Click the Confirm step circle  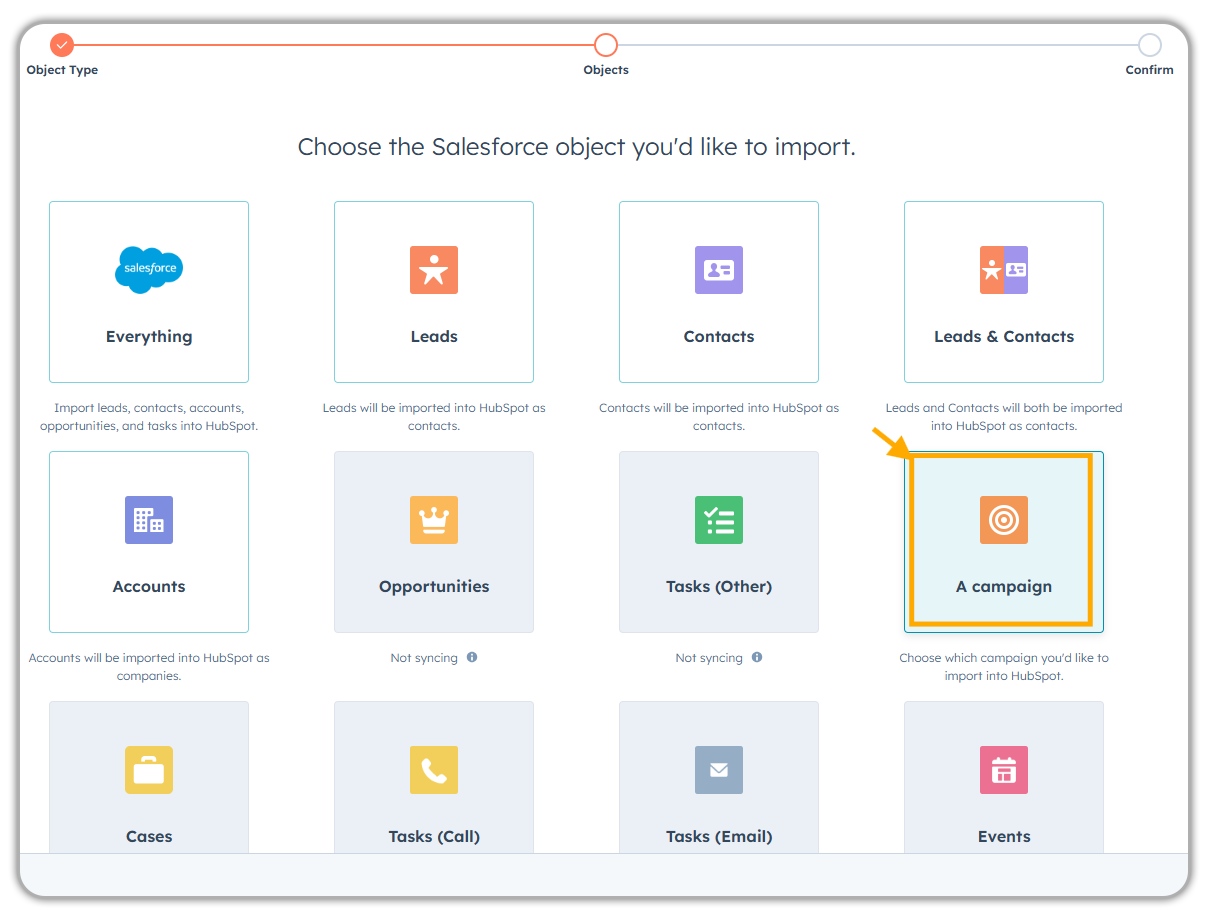click(1149, 45)
